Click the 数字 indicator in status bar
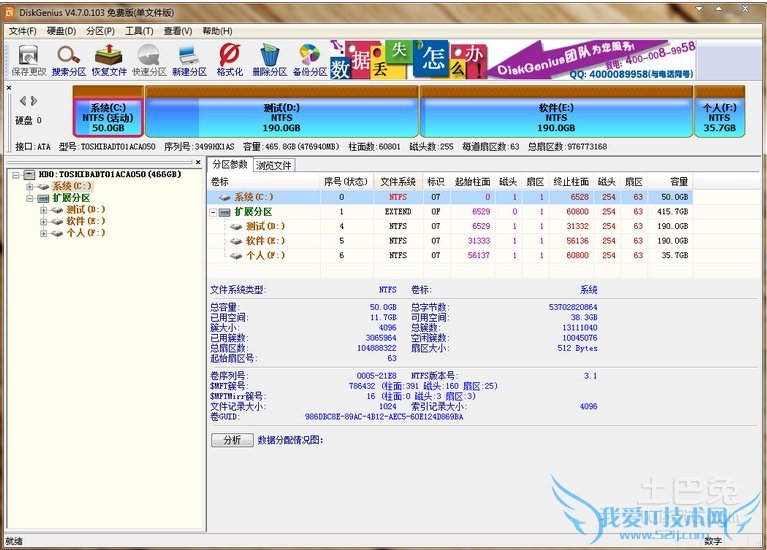Screen dimensions: 767x550 coord(713,541)
